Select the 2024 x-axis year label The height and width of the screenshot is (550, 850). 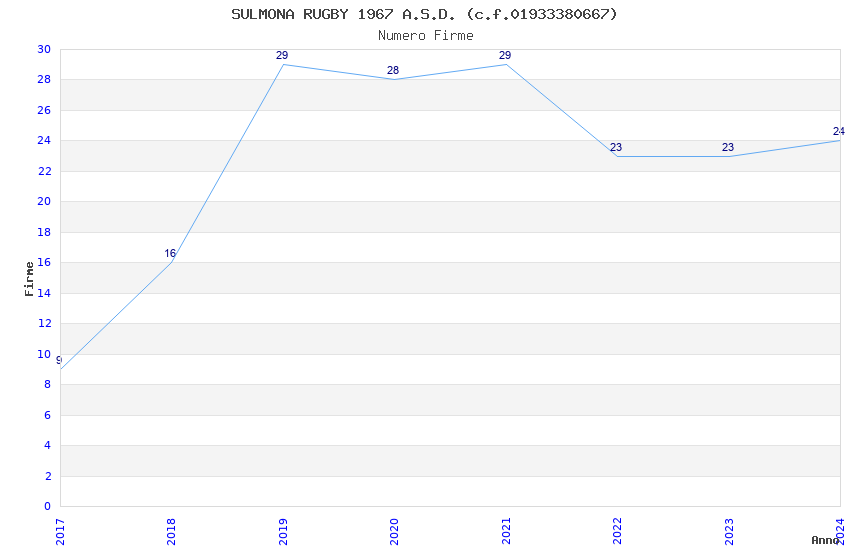click(x=840, y=532)
